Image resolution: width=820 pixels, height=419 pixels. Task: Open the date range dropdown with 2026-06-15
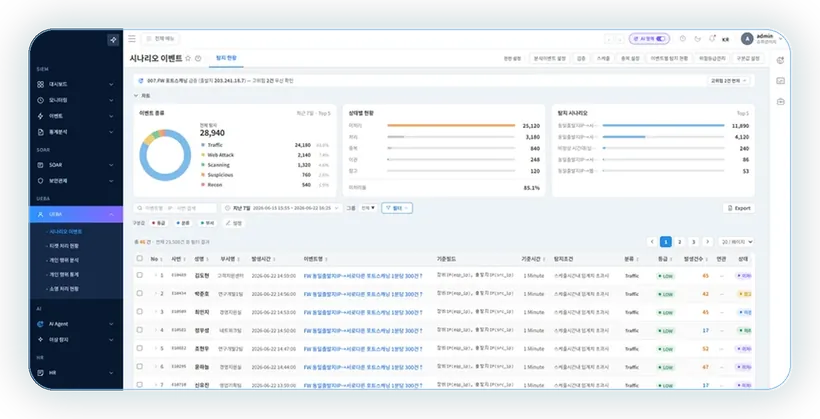(281, 208)
